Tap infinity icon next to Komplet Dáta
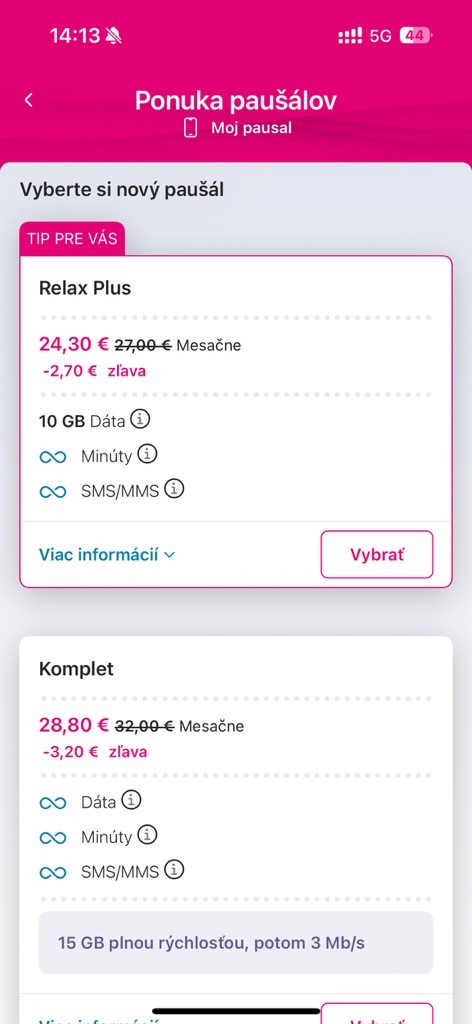472x1024 pixels. (x=53, y=803)
